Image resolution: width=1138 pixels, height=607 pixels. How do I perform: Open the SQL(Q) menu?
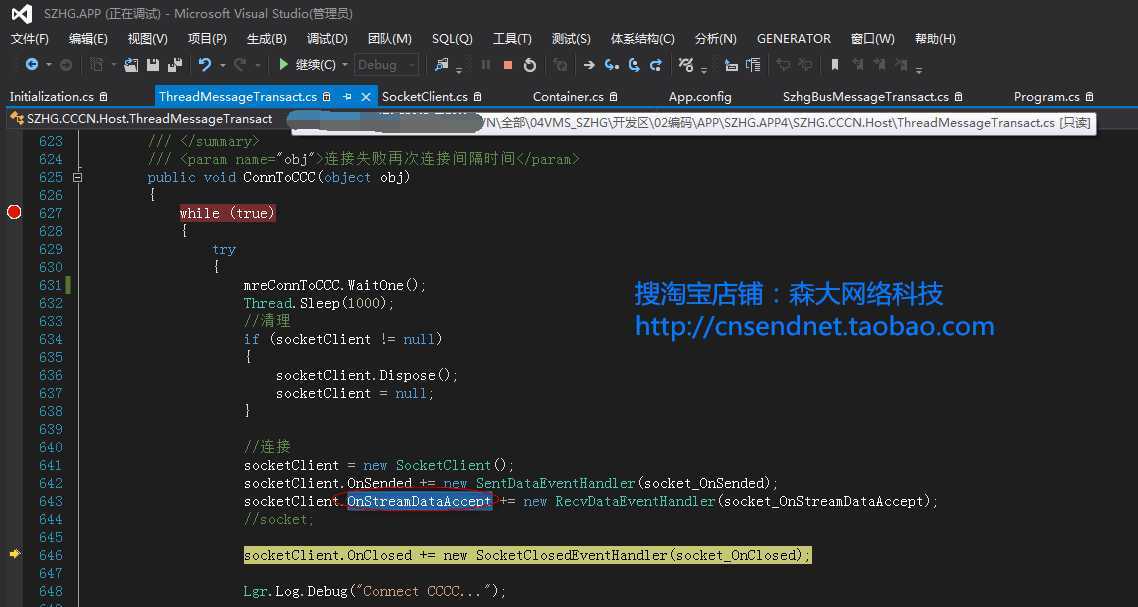[452, 38]
